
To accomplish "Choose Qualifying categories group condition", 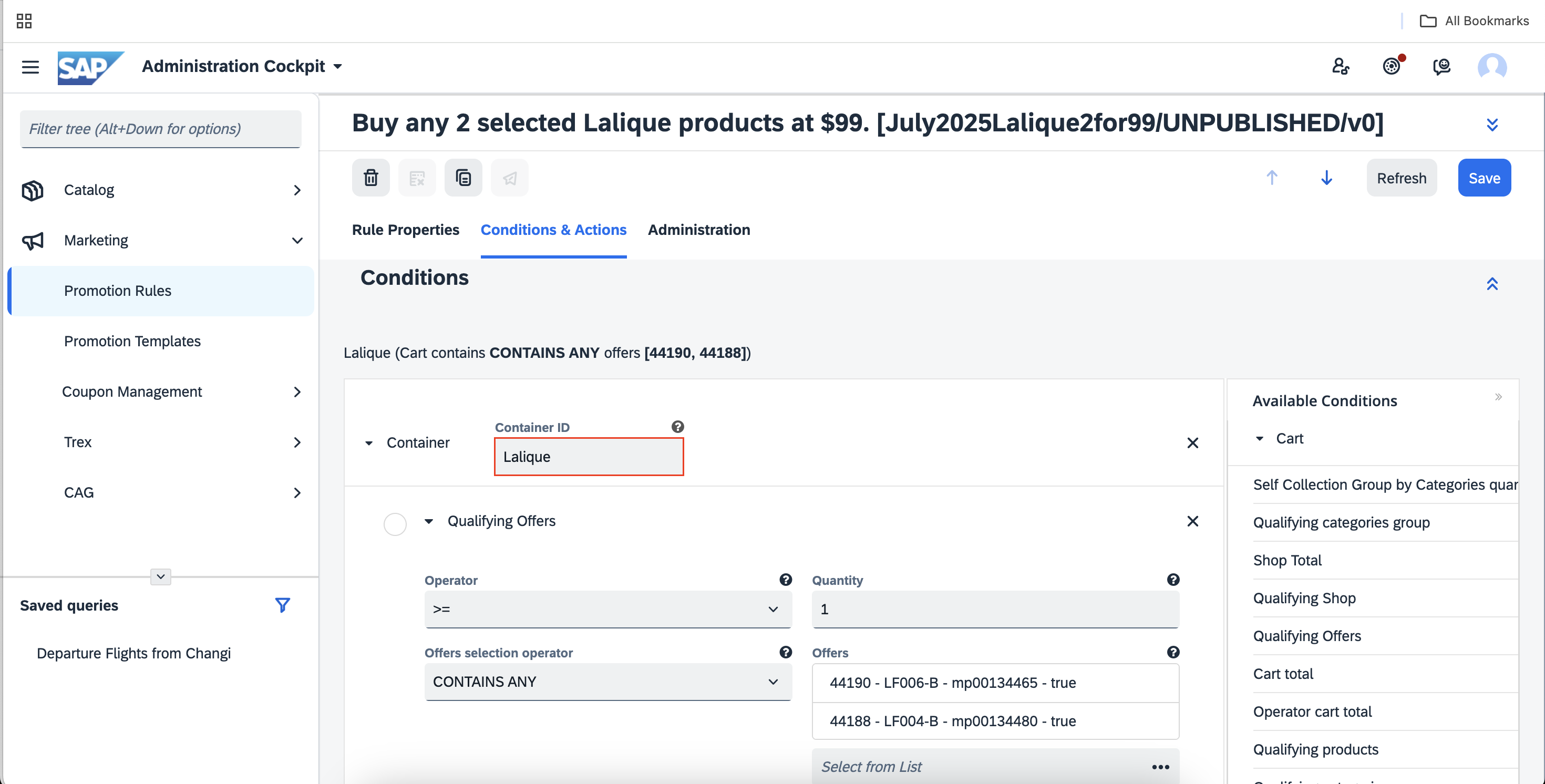I will [x=1341, y=522].
